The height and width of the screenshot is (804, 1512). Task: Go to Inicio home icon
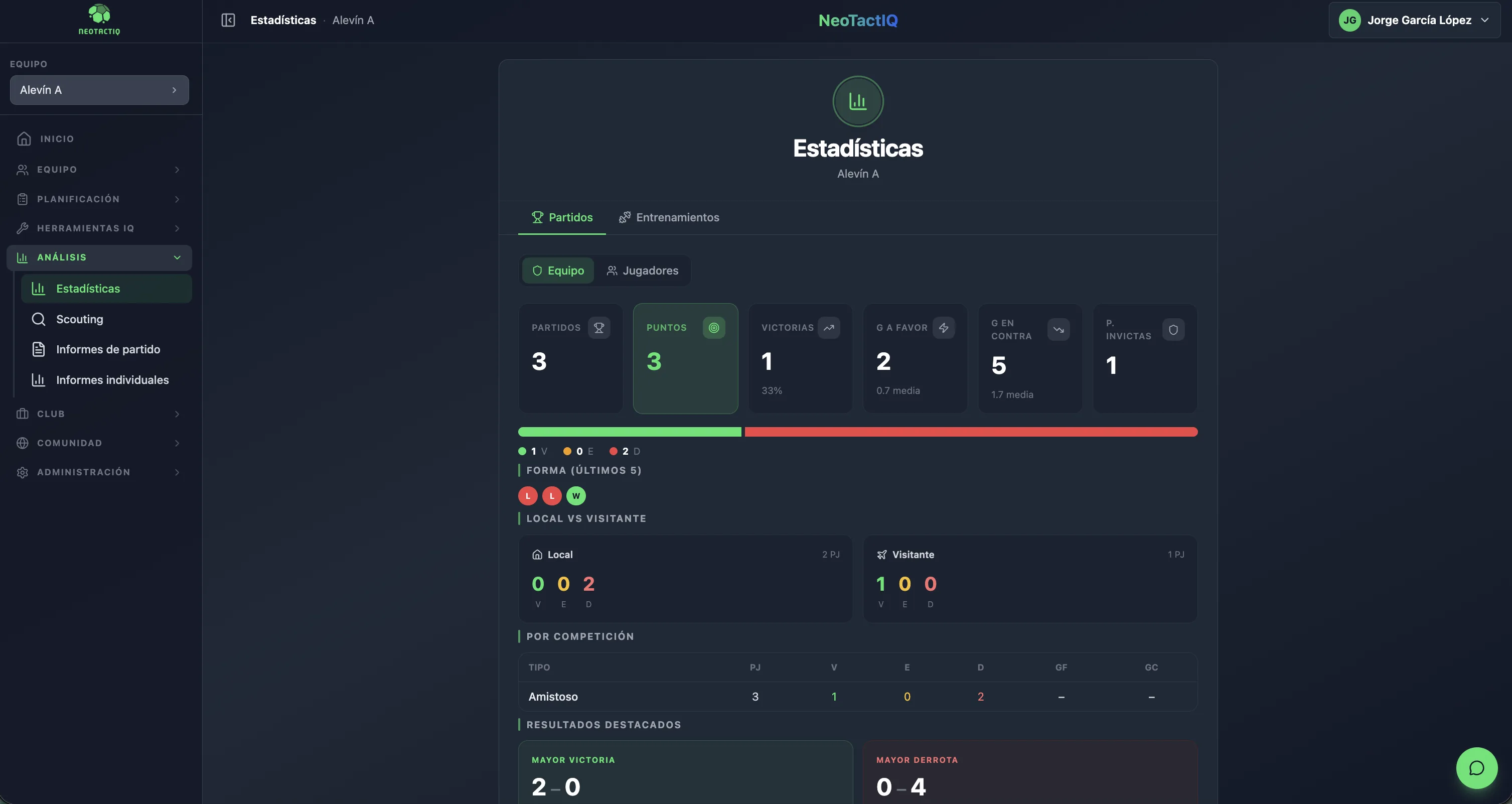[24, 139]
